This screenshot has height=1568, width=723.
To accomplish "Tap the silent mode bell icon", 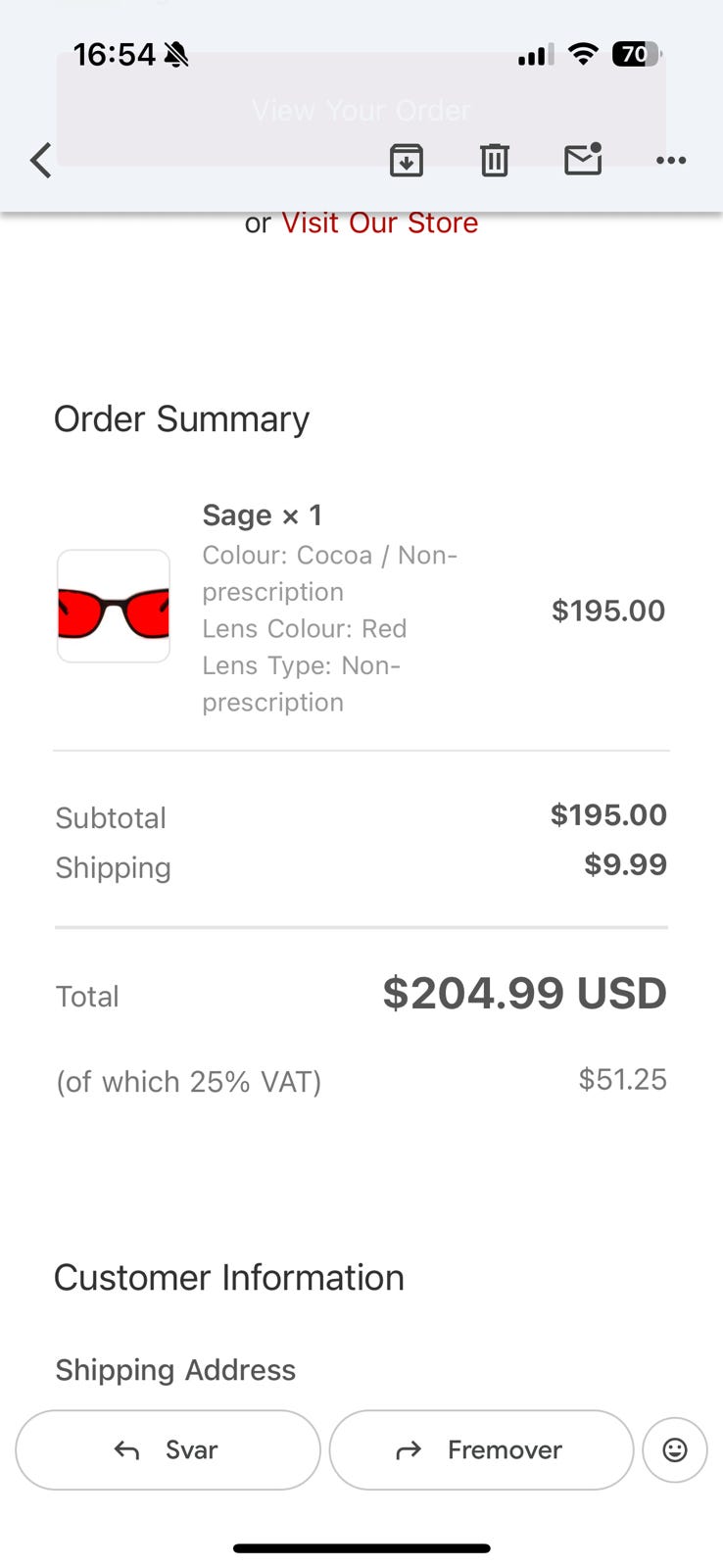I will 176,55.
